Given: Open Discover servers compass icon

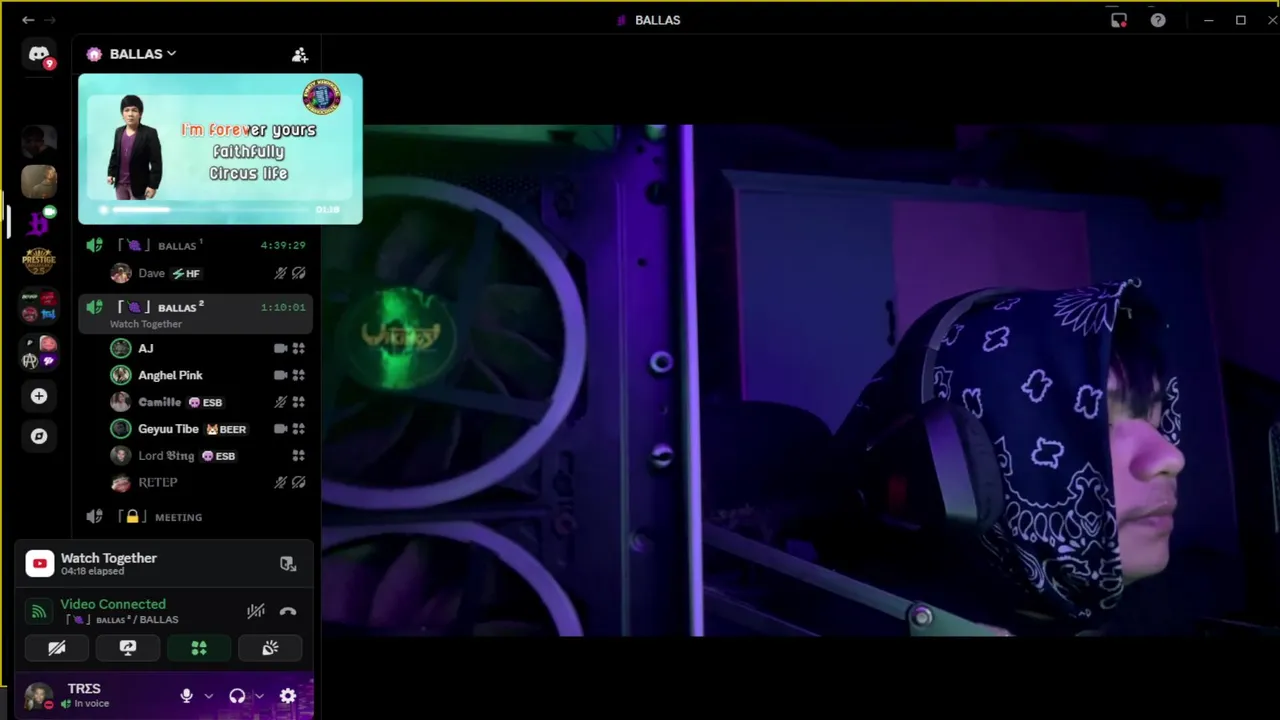Looking at the screenshot, I should [x=39, y=436].
